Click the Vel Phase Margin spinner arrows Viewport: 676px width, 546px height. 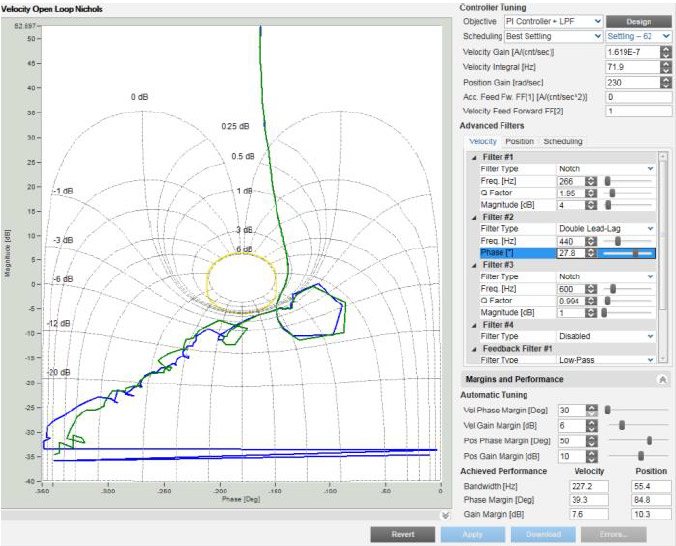point(591,410)
